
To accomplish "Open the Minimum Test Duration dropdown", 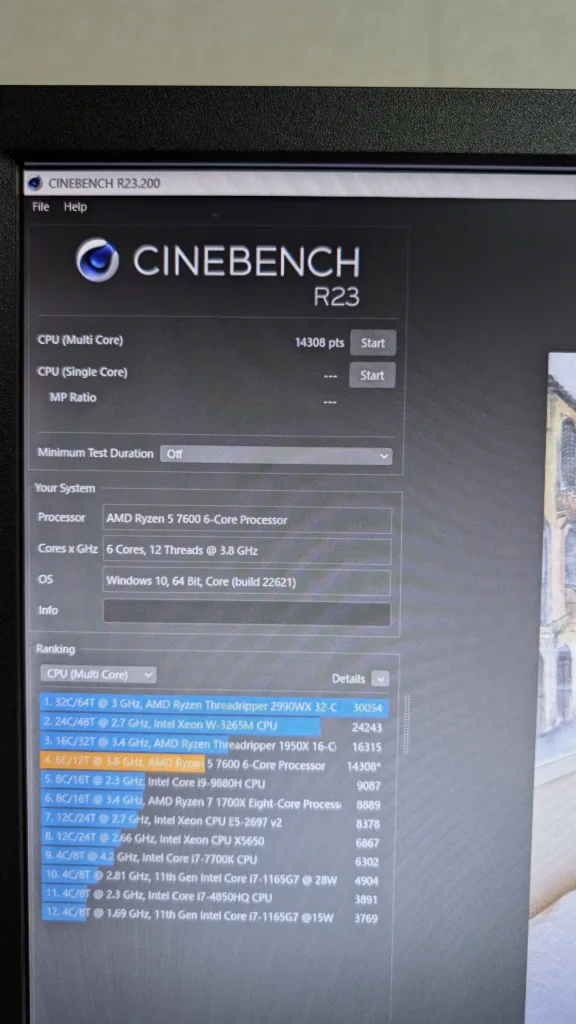I will pyautogui.click(x=276, y=455).
